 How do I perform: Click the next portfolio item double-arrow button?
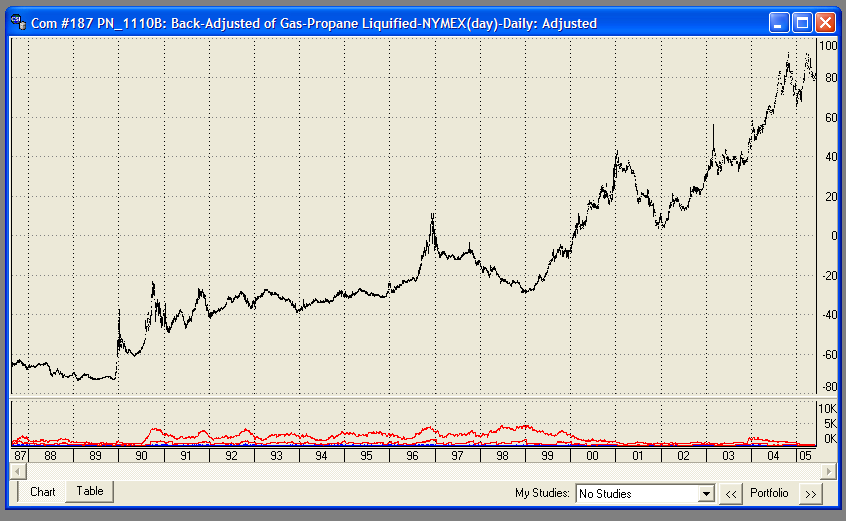click(x=811, y=493)
